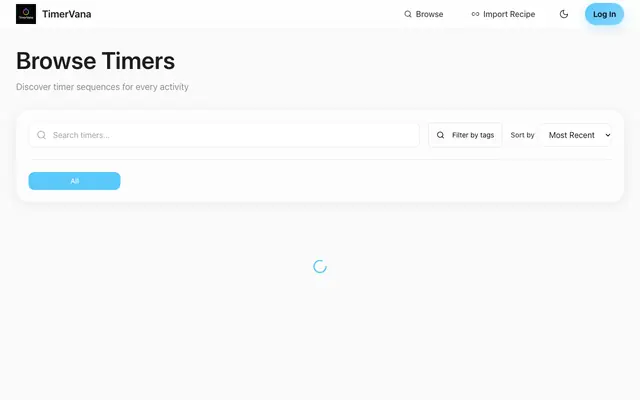Click the Log In button
This screenshot has height=400, width=640.
click(604, 14)
